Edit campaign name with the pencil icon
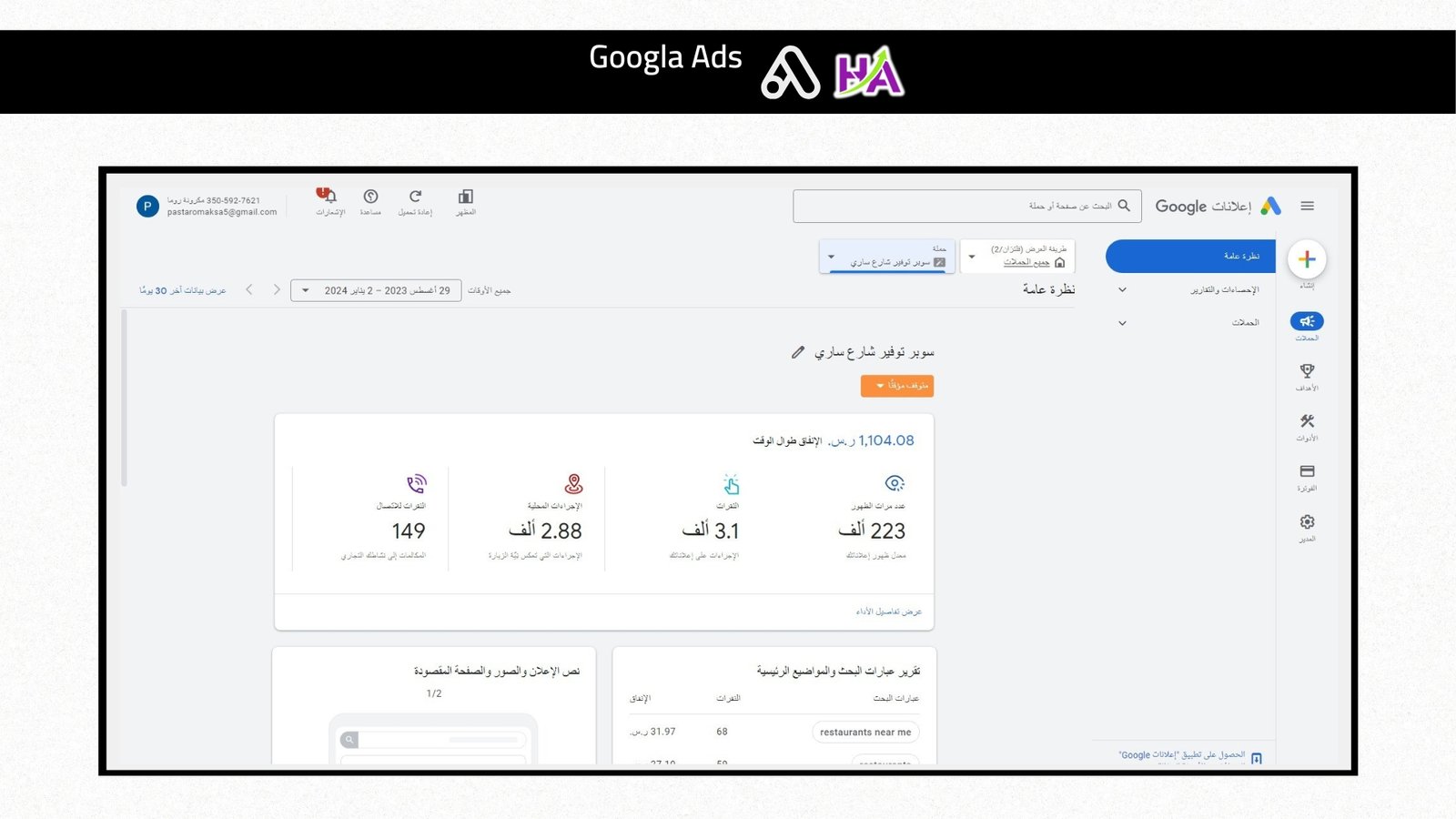This screenshot has width=1456, height=819. click(x=798, y=352)
